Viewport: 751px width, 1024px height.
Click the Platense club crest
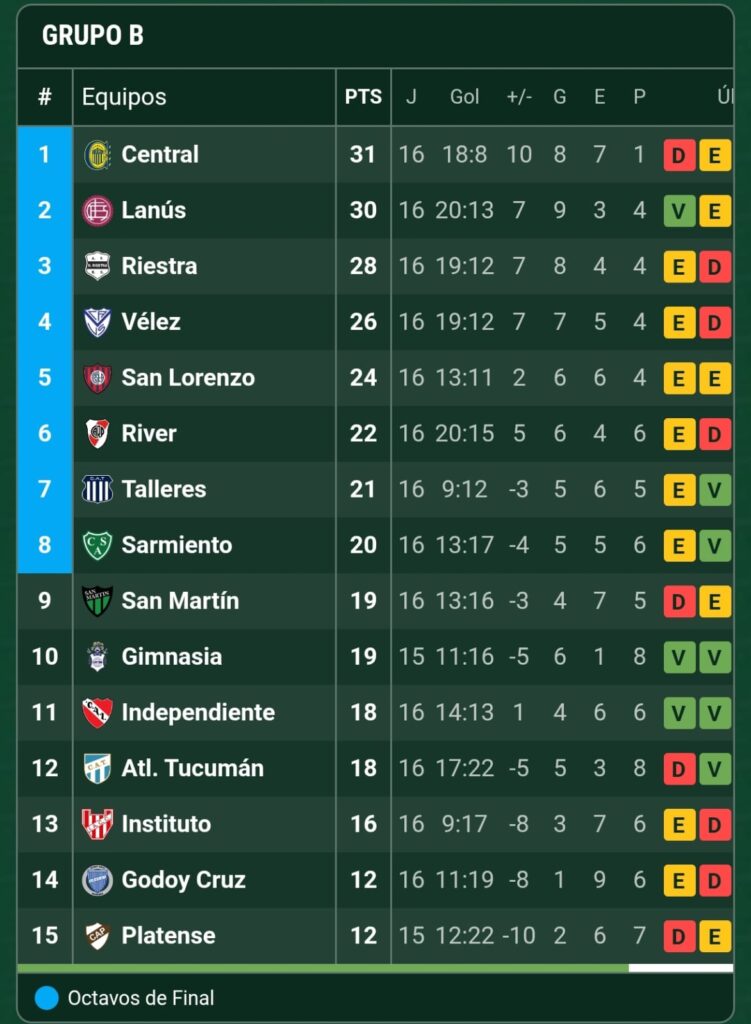(97, 936)
